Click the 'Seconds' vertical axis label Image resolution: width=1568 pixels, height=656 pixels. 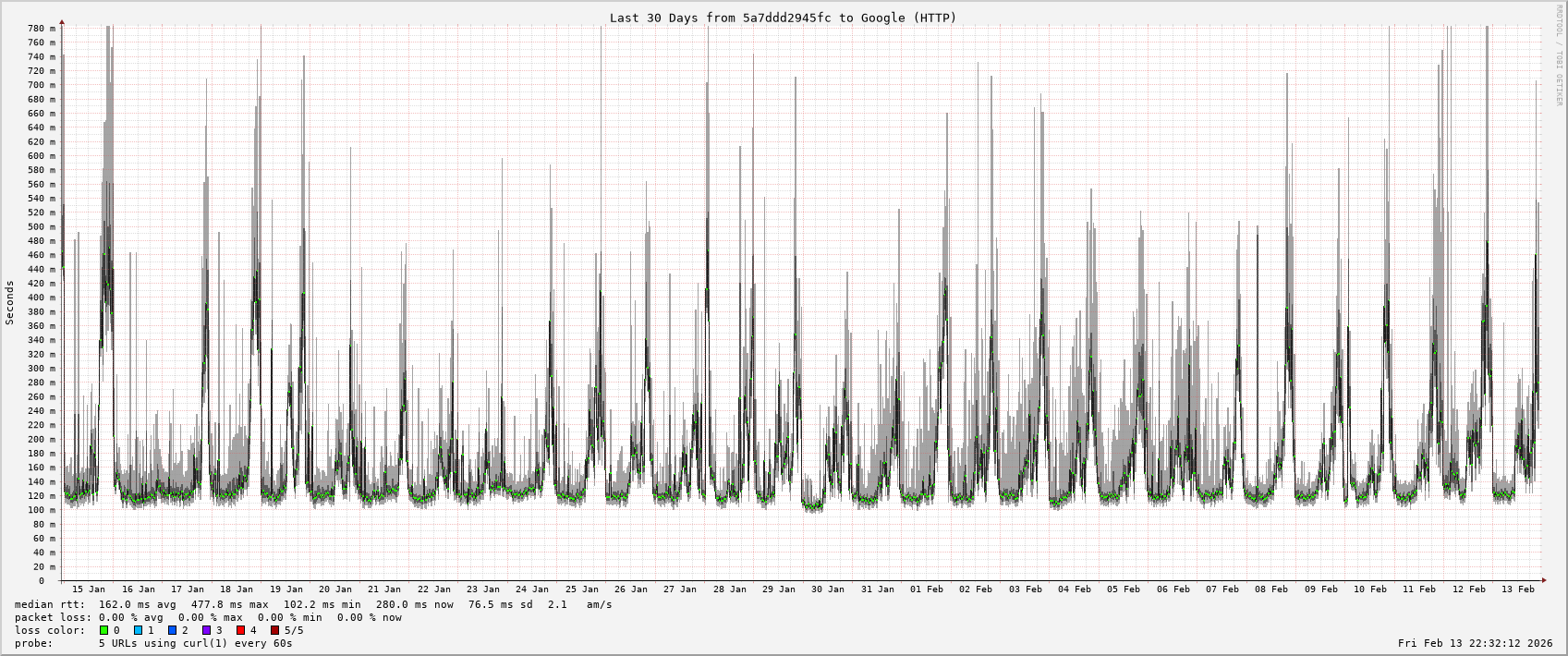(10, 303)
